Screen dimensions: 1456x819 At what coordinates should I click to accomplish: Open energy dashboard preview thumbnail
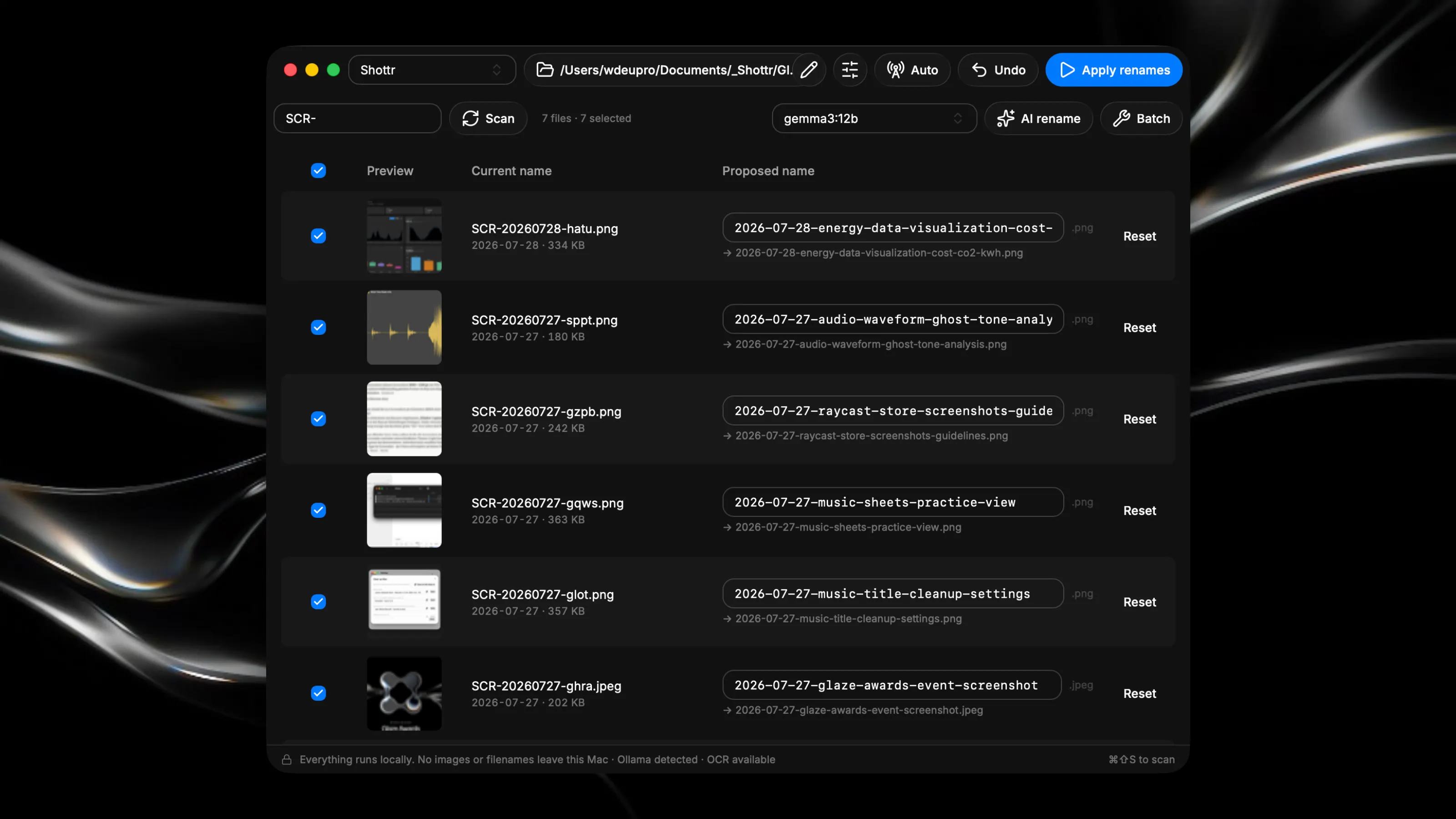[x=404, y=236]
